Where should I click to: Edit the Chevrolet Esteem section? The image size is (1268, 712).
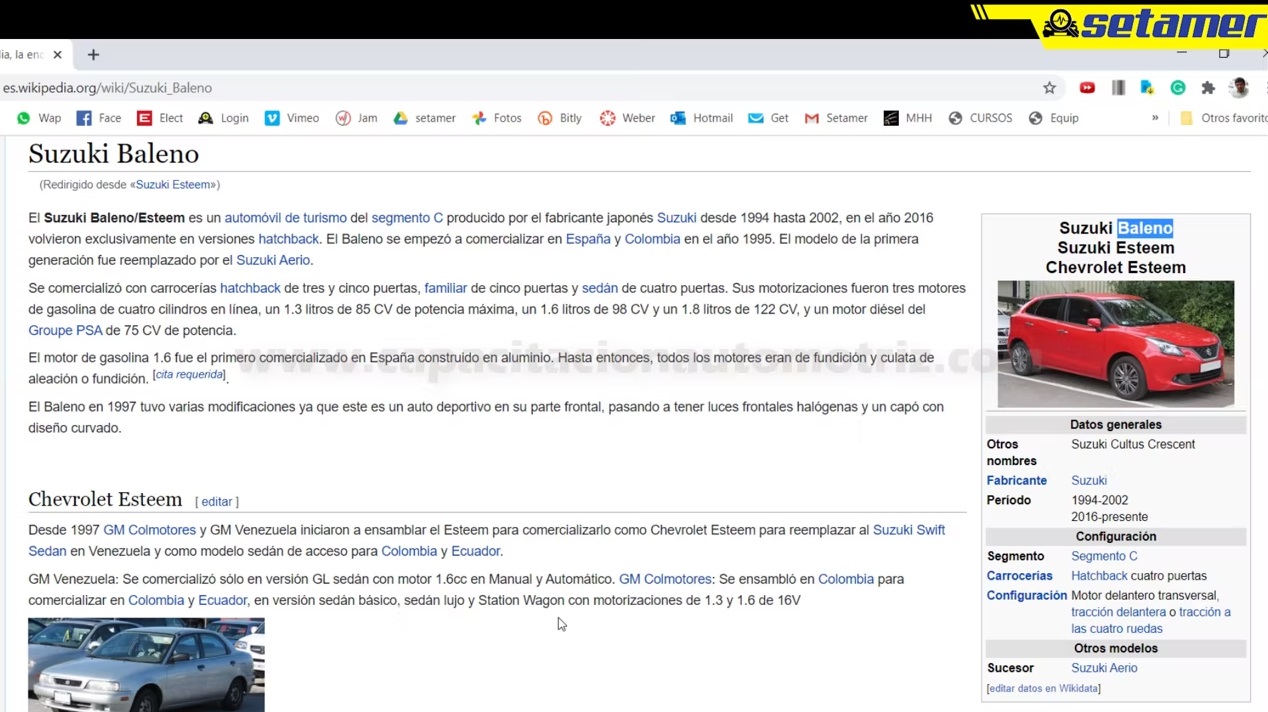216,502
